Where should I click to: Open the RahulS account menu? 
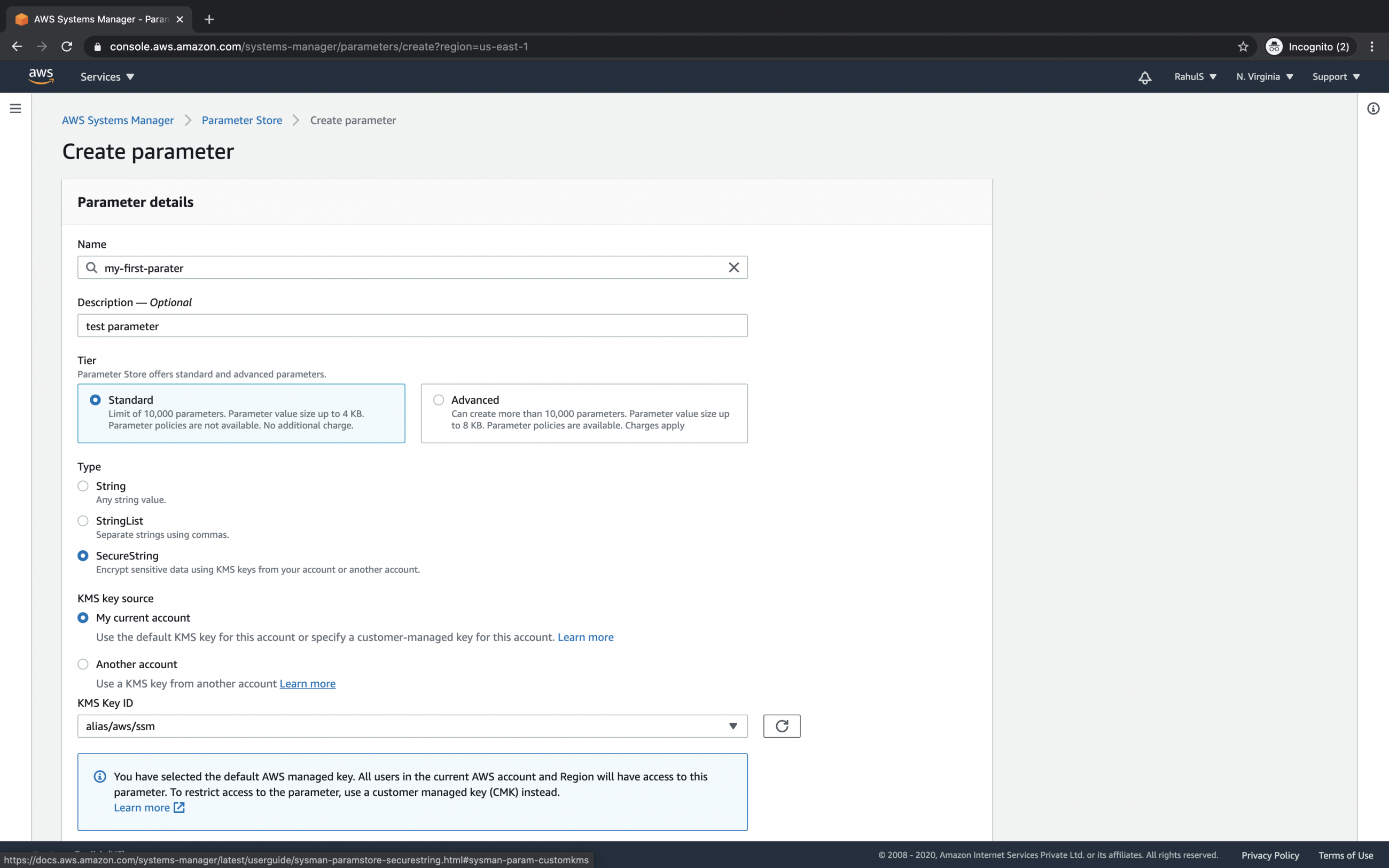click(x=1195, y=77)
